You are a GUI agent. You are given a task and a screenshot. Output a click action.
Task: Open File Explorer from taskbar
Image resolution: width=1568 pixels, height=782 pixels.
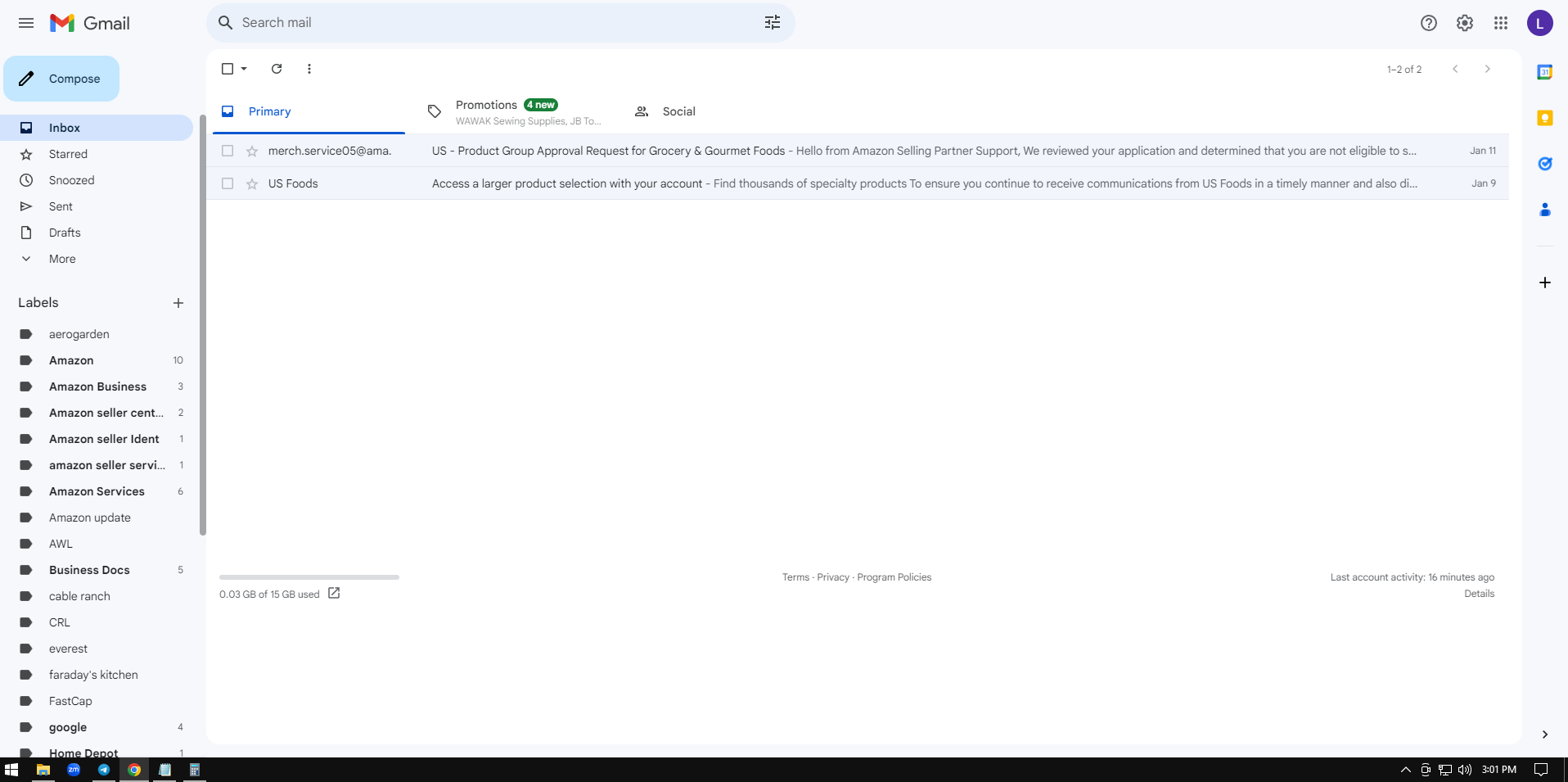point(43,770)
